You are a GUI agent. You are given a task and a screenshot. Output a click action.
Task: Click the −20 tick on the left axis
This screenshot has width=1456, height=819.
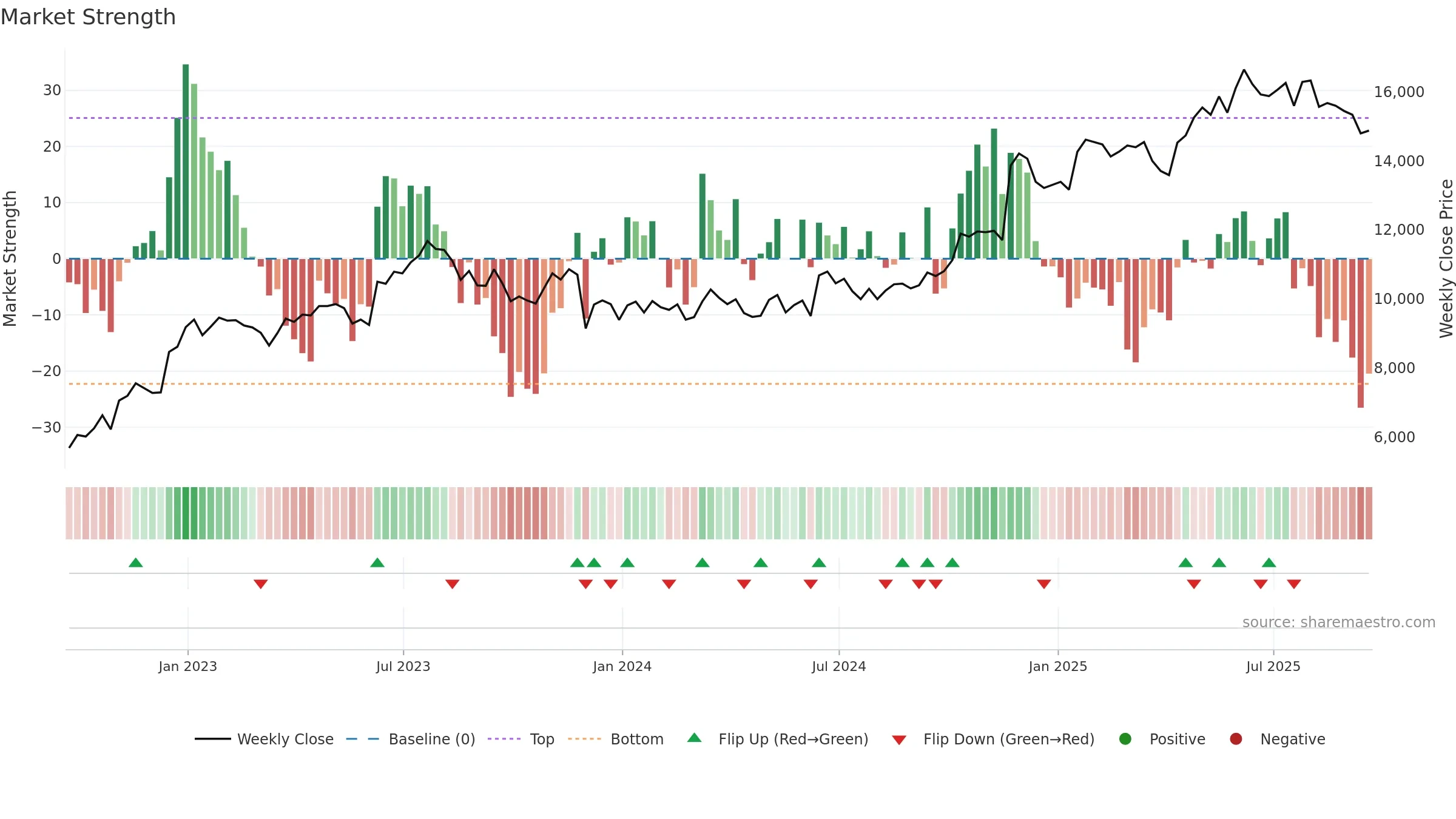tap(47, 371)
